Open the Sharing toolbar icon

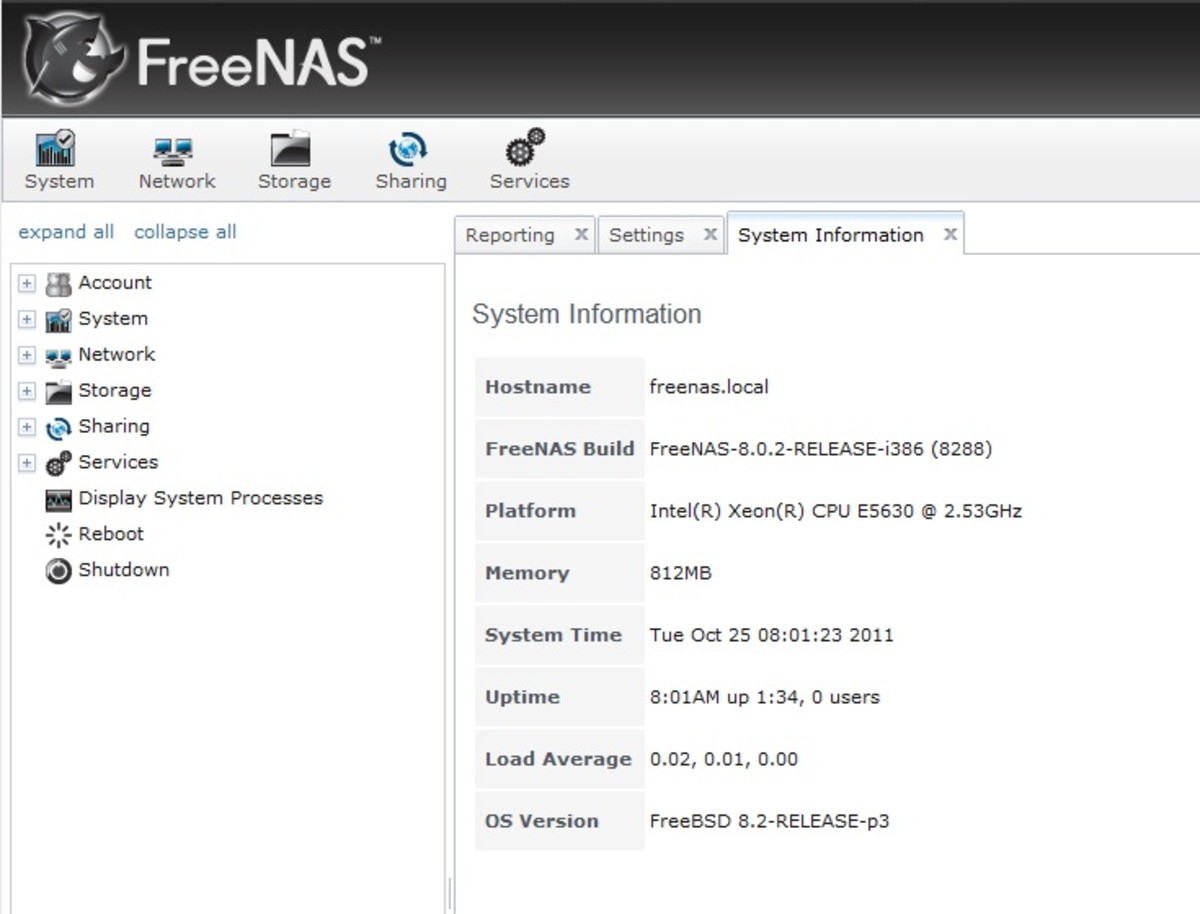[411, 158]
